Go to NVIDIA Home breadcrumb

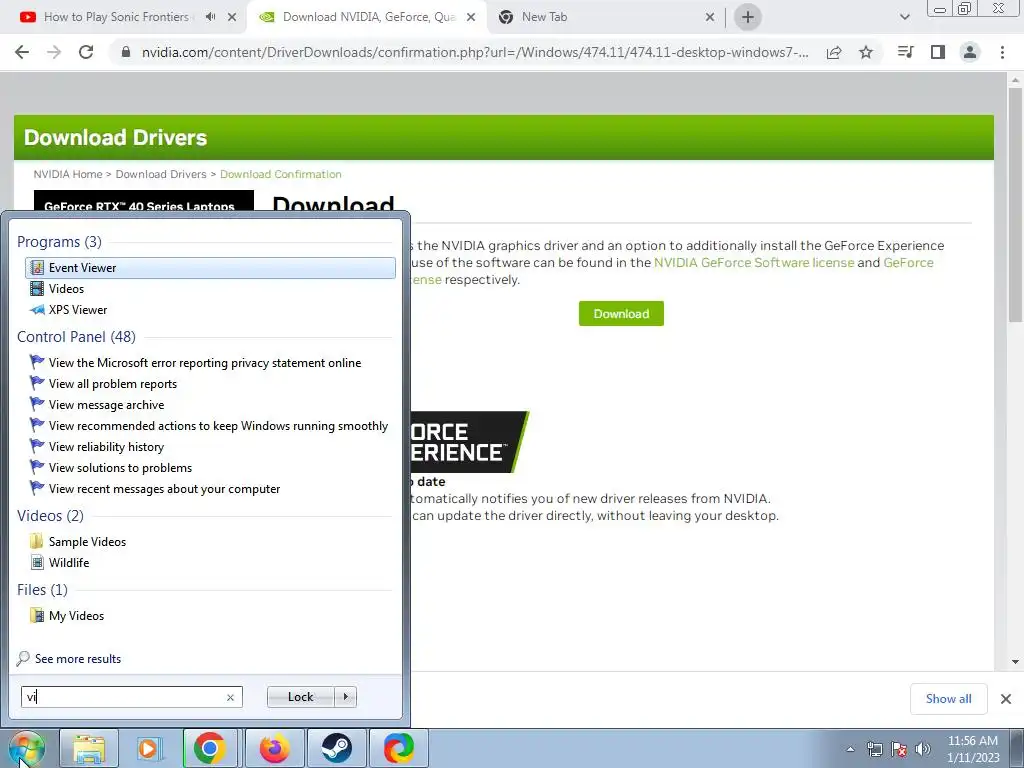(68, 174)
